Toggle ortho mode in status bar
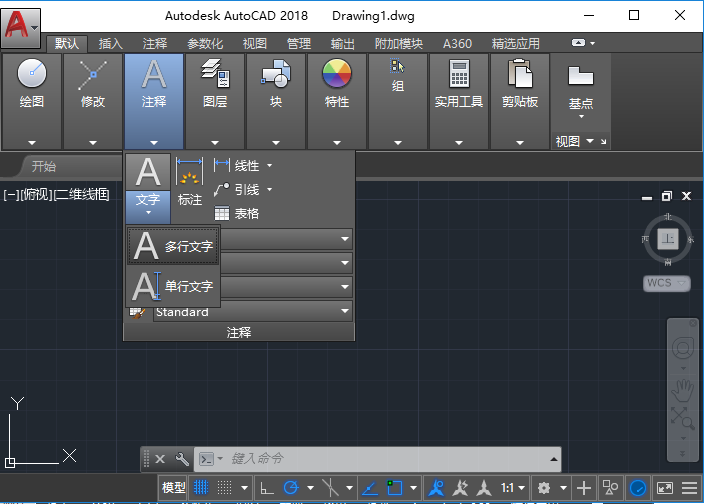 point(268,487)
